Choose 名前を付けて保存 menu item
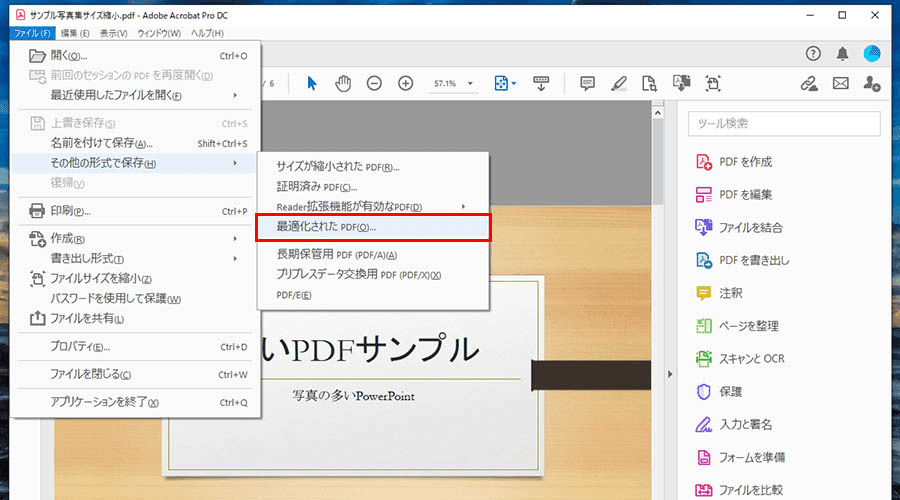This screenshot has height=500, width=900. pyautogui.click(x=135, y=143)
